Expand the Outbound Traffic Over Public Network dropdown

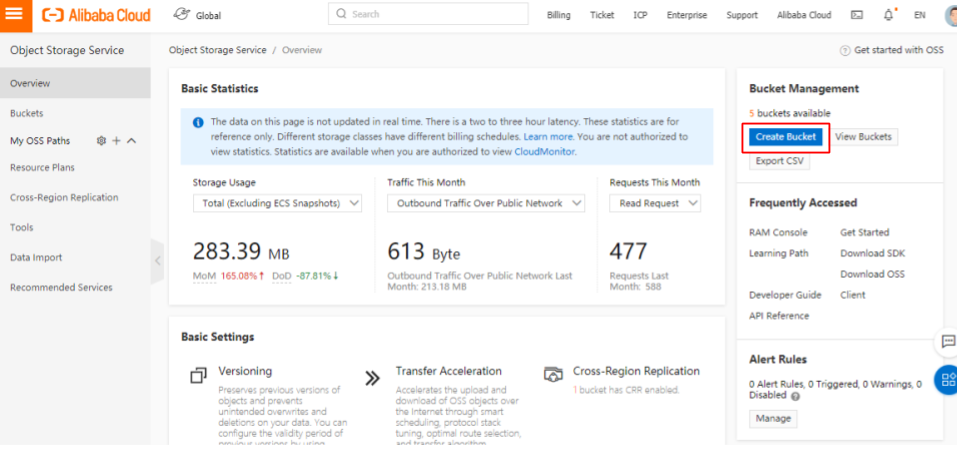[x=486, y=203]
